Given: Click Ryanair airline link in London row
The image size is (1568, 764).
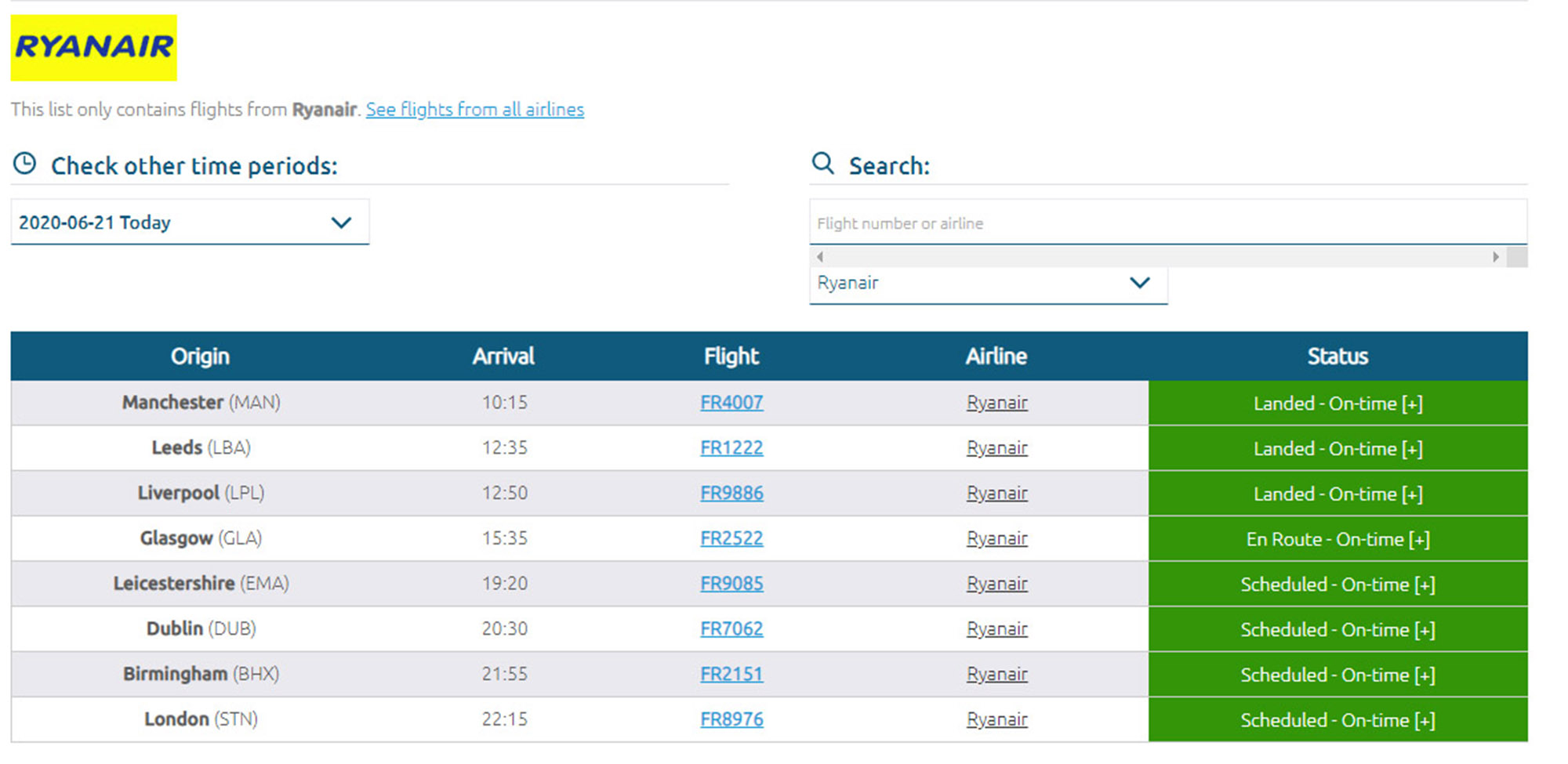Looking at the screenshot, I should pos(996,719).
